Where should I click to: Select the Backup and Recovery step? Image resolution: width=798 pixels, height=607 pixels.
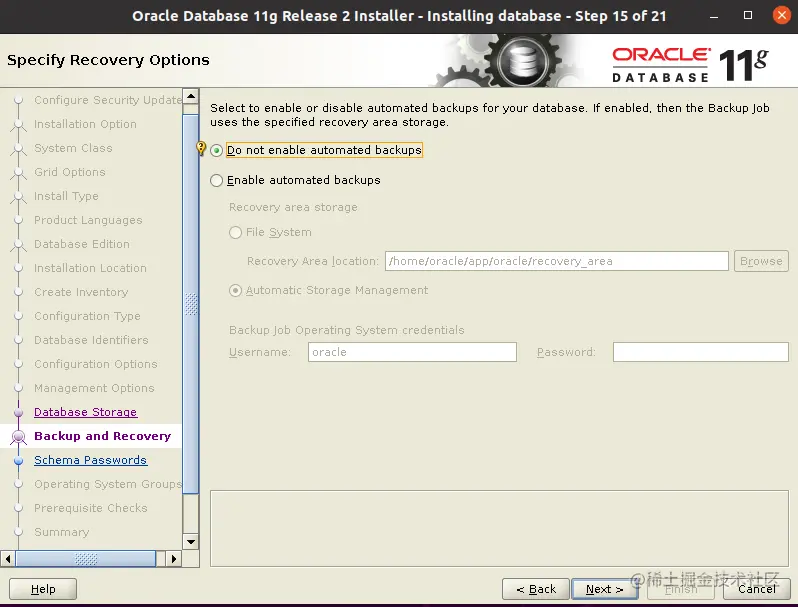point(102,436)
